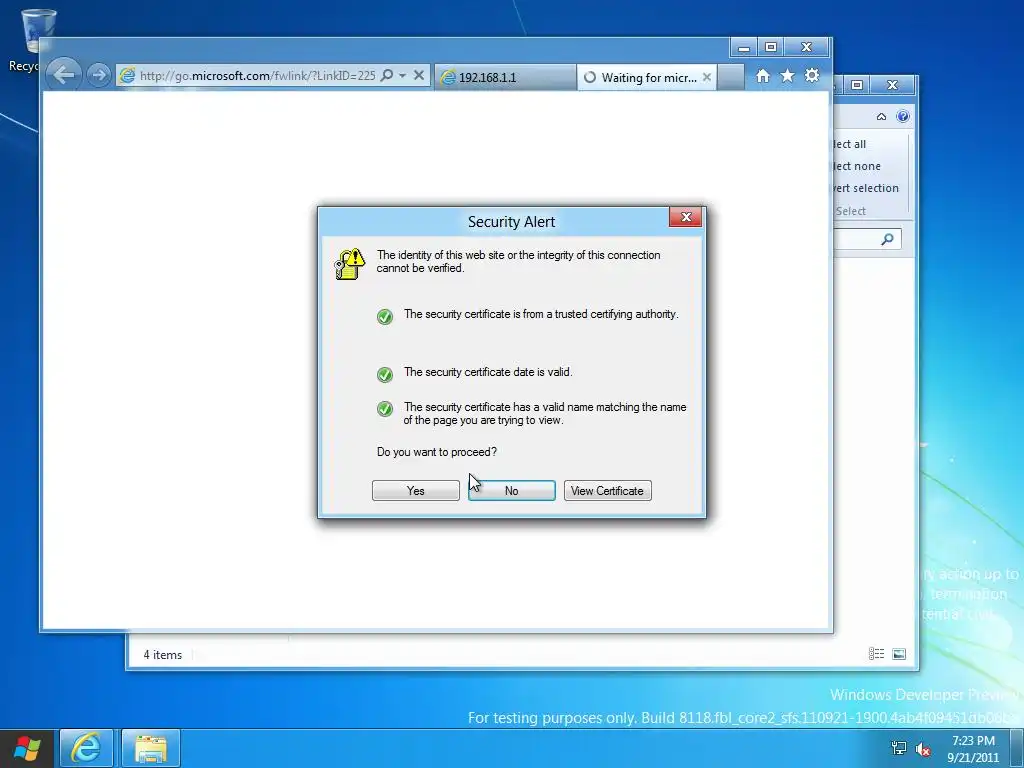The image size is (1024, 768).
Task: Click the Internet Explorer taskbar icon
Action: click(x=86, y=748)
